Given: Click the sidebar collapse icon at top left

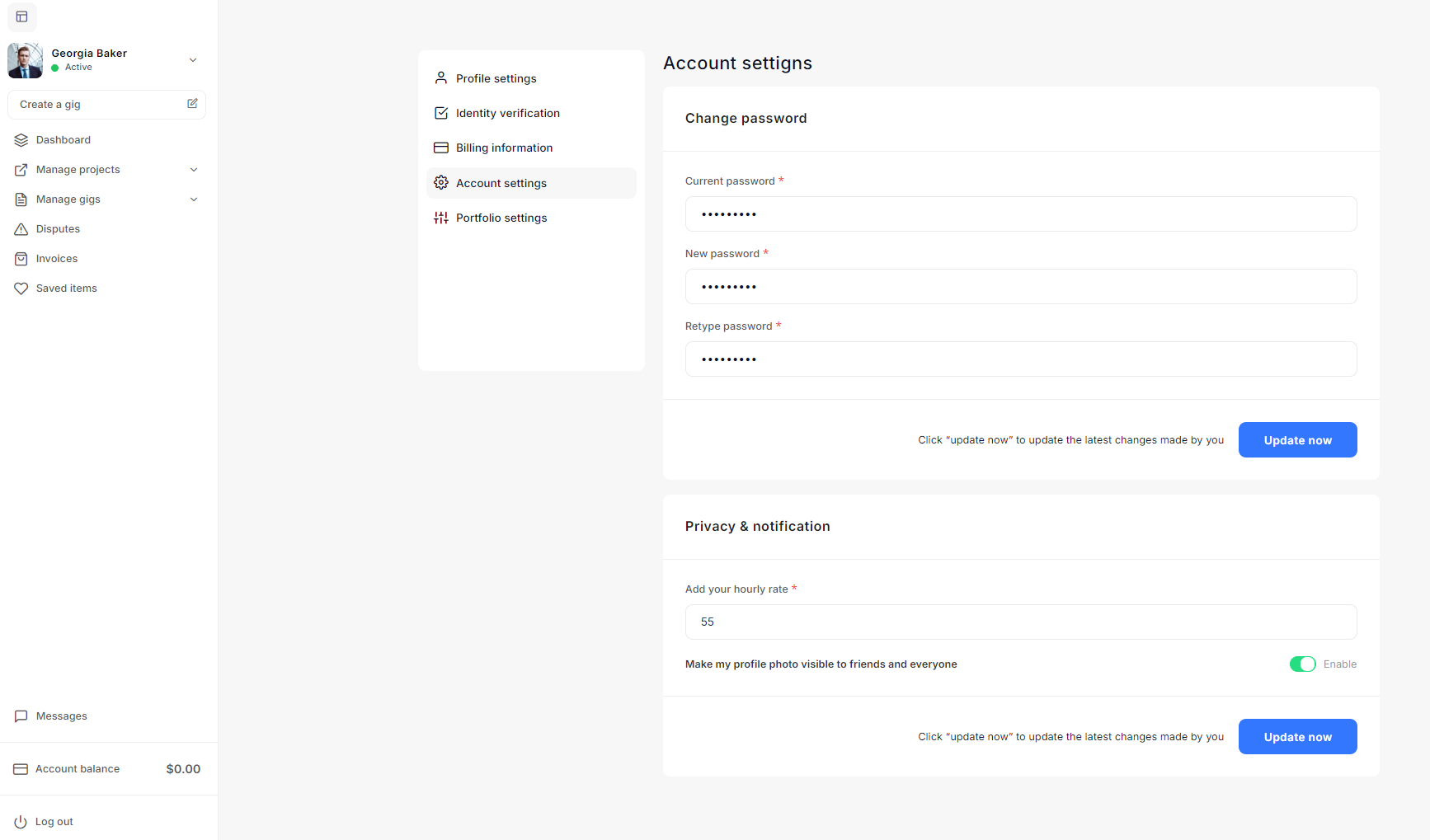Looking at the screenshot, I should (22, 16).
